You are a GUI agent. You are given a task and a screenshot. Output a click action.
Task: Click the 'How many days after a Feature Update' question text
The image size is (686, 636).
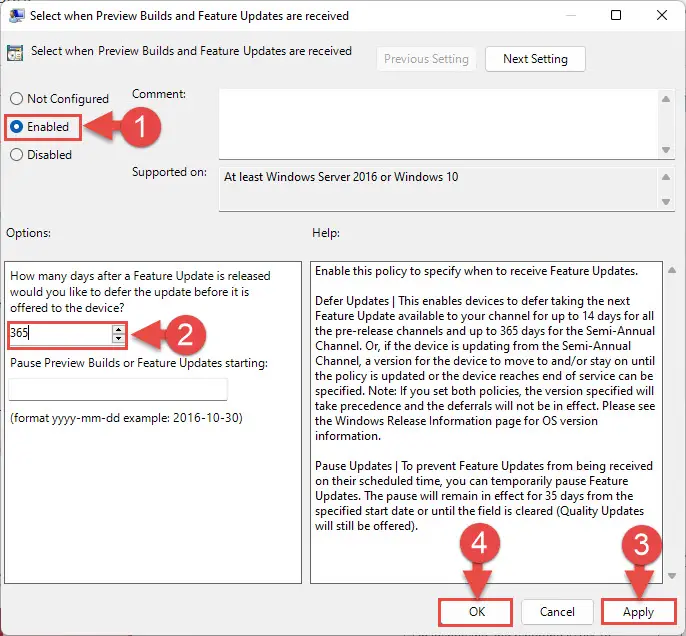(x=140, y=292)
